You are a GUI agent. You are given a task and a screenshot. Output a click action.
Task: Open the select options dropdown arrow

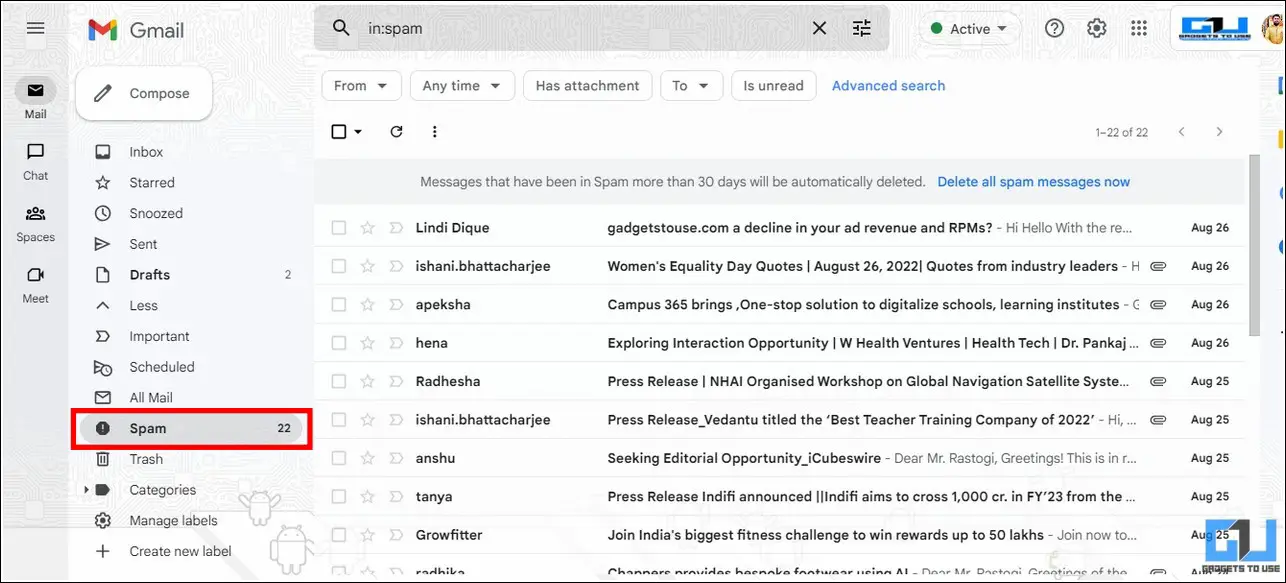(358, 132)
